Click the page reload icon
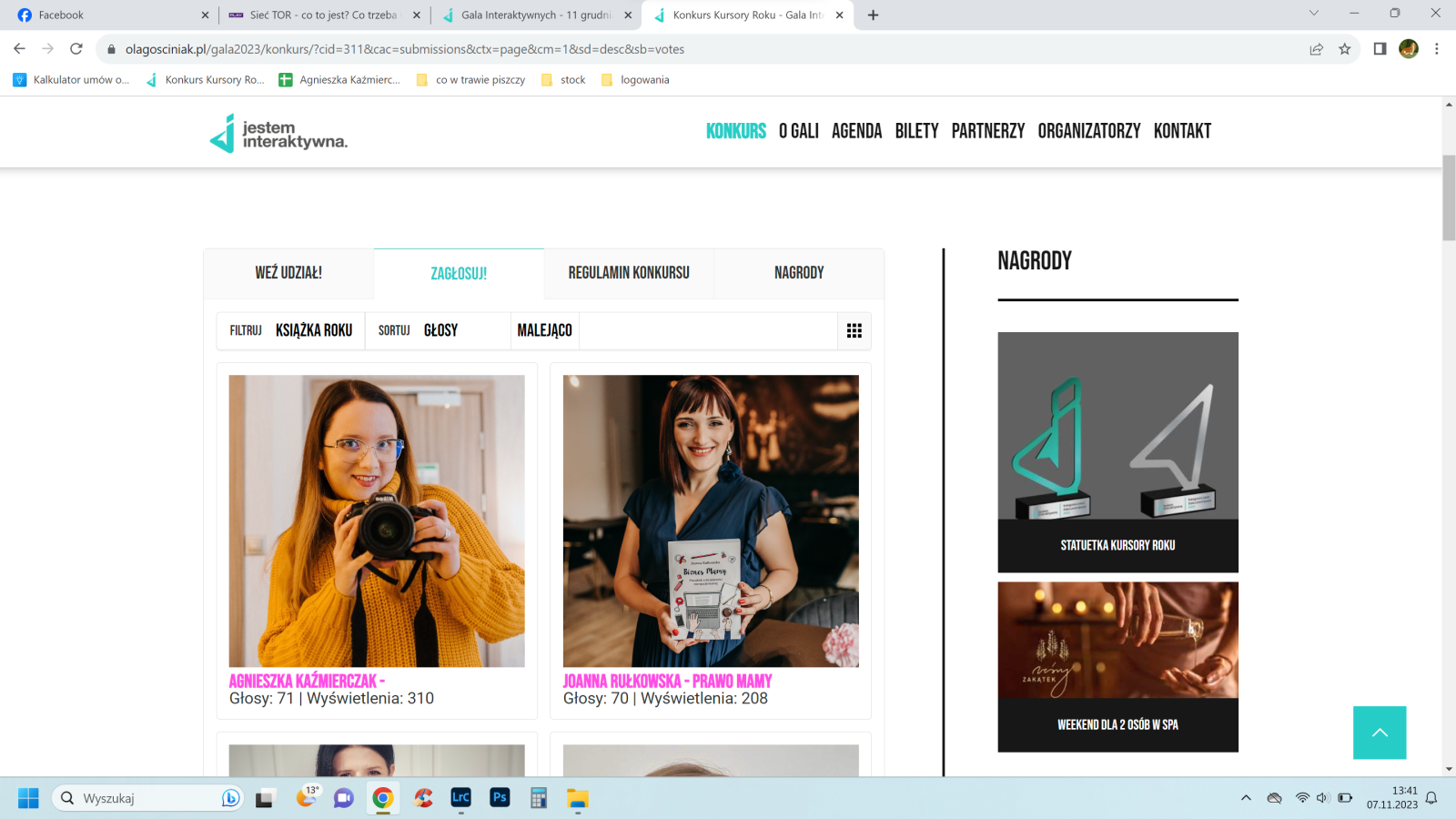This screenshot has height=819, width=1456. pos(75,49)
